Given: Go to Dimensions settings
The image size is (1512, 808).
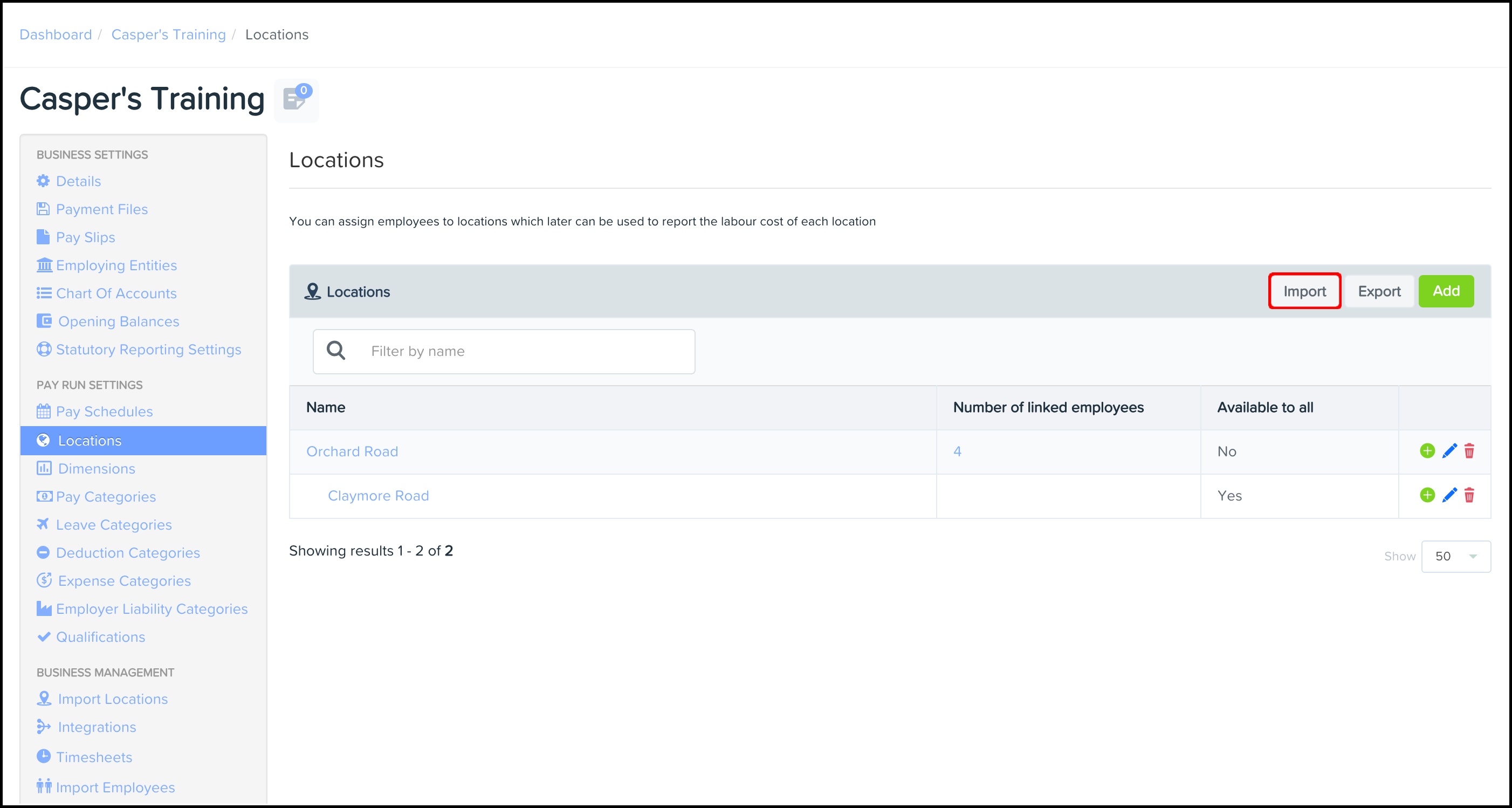Looking at the screenshot, I should (97, 469).
